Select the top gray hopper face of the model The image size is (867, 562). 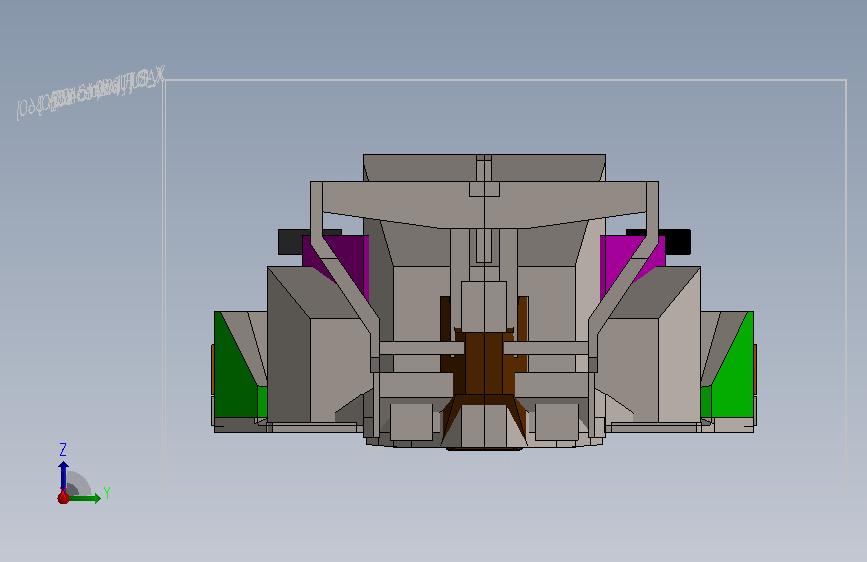click(x=420, y=168)
